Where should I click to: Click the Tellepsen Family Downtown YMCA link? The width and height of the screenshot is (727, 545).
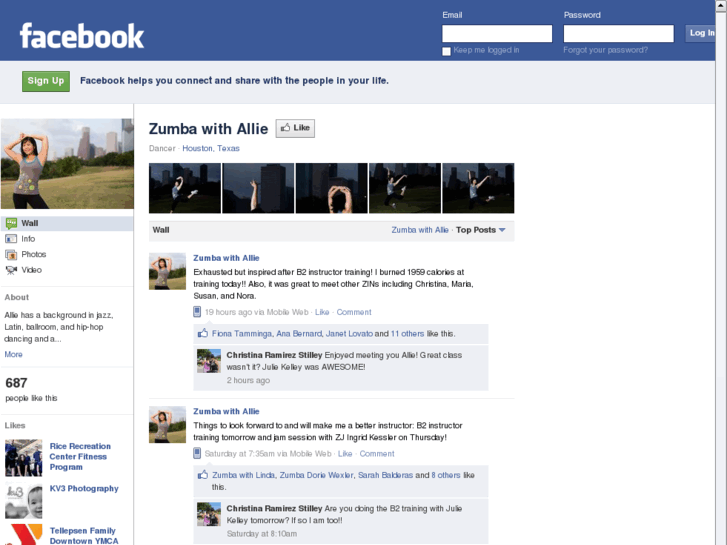click(84, 535)
